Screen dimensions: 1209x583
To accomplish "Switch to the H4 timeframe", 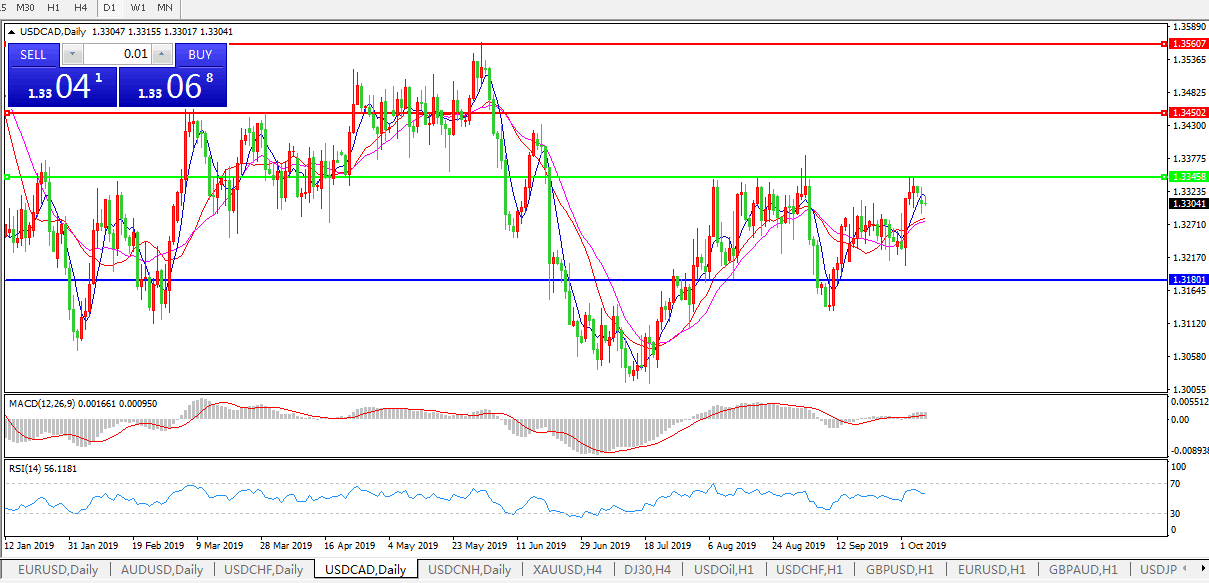I will (x=81, y=8).
